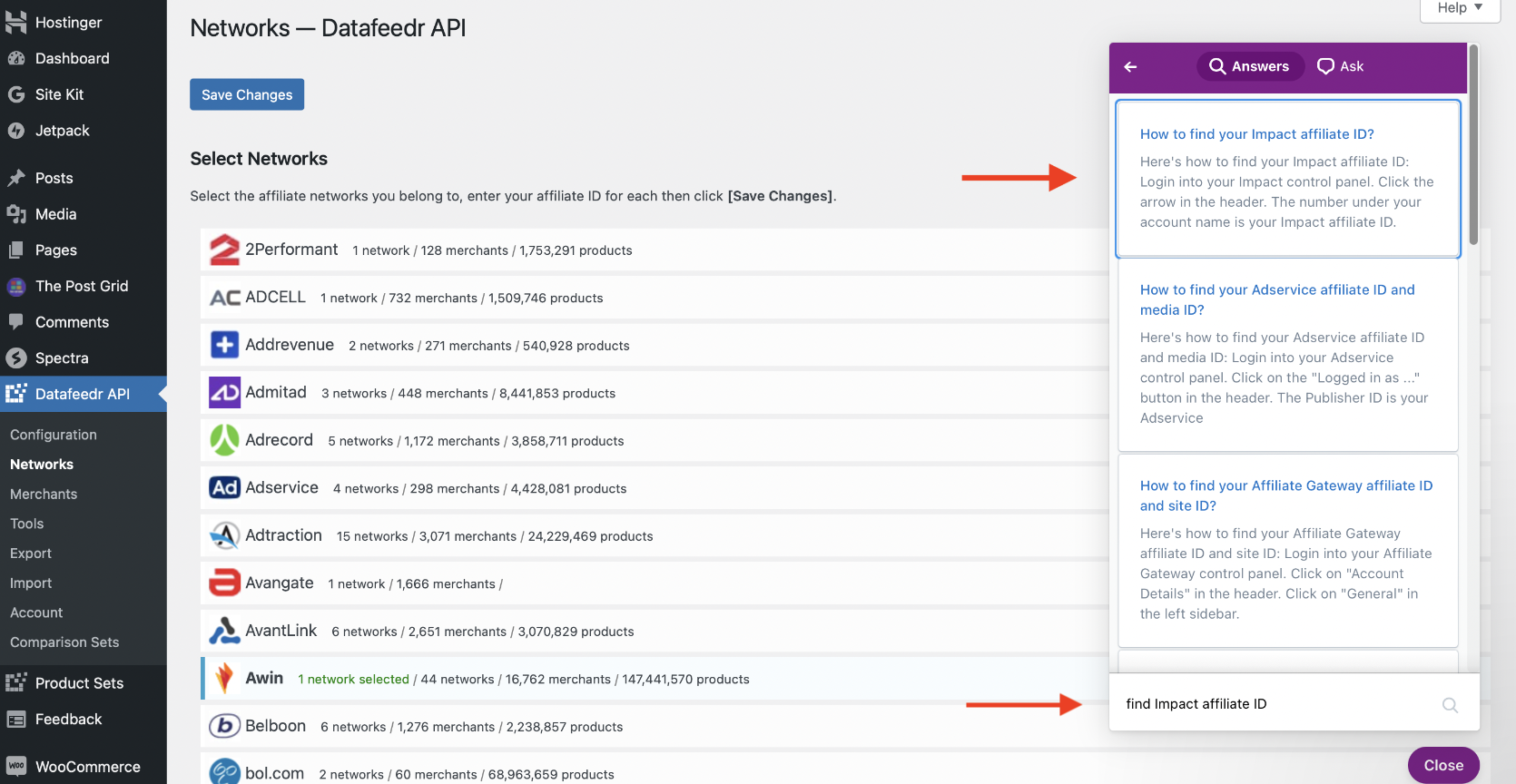The width and height of the screenshot is (1516, 784).
Task: Click '1 network selected' text in Awin row
Action: [354, 679]
